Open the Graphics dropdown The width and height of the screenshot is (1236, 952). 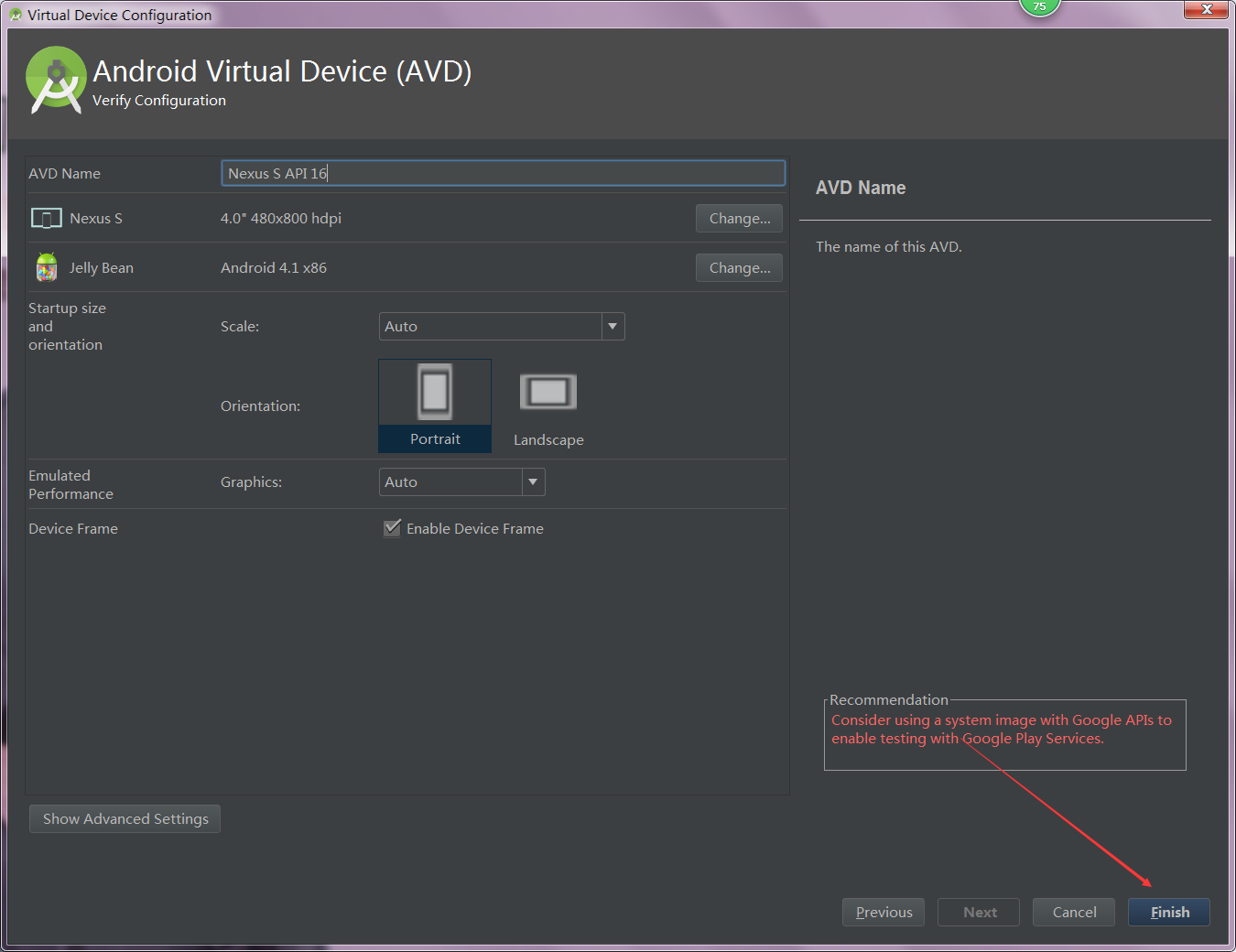462,481
